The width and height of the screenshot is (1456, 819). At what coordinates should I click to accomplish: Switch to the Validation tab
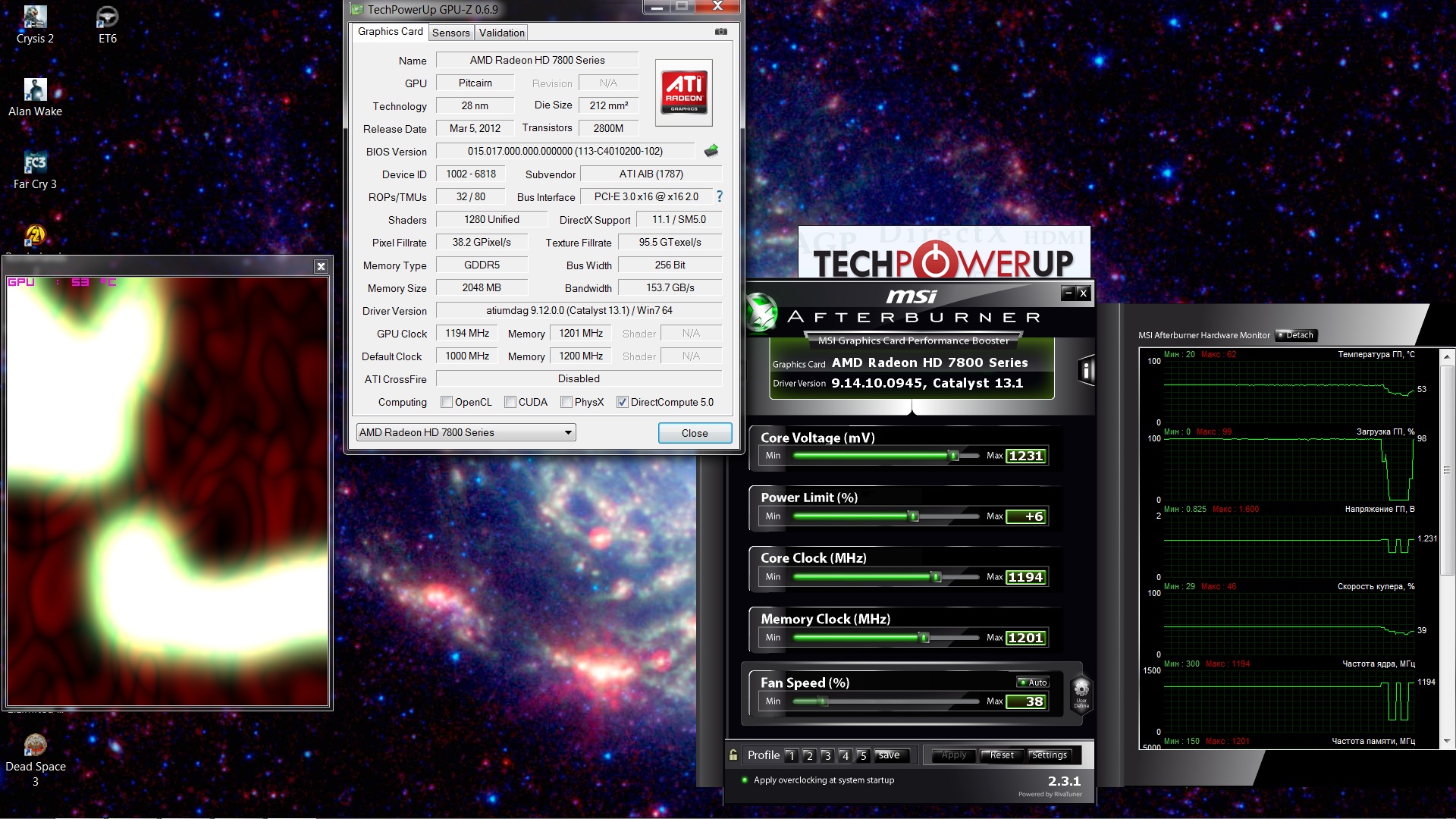[501, 33]
